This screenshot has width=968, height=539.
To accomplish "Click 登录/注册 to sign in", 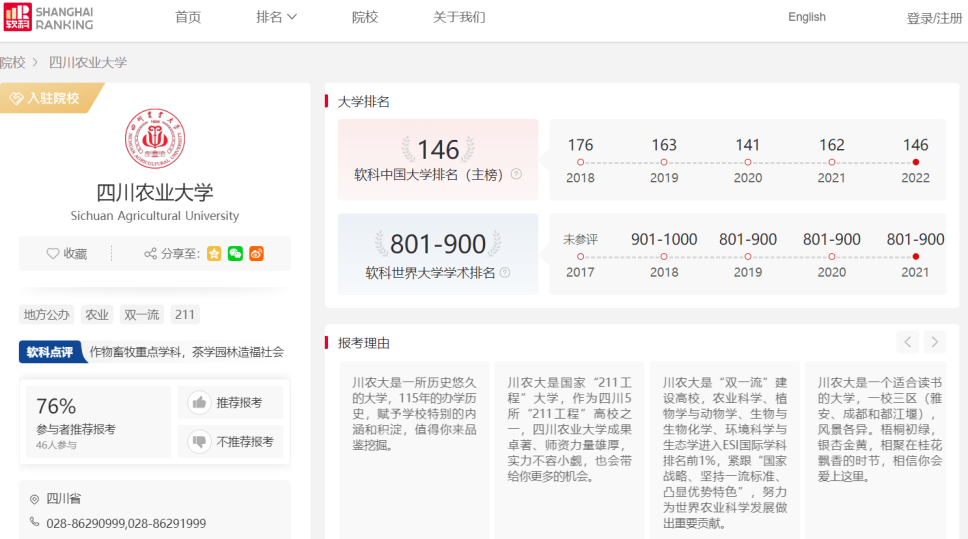I will coord(935,19).
